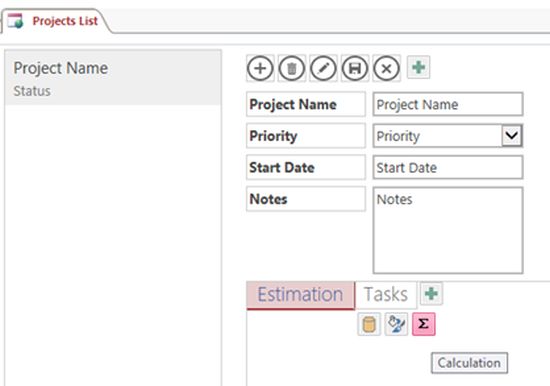Click the Save floppy disk action button
This screenshot has width=550, height=386.
pos(355,68)
